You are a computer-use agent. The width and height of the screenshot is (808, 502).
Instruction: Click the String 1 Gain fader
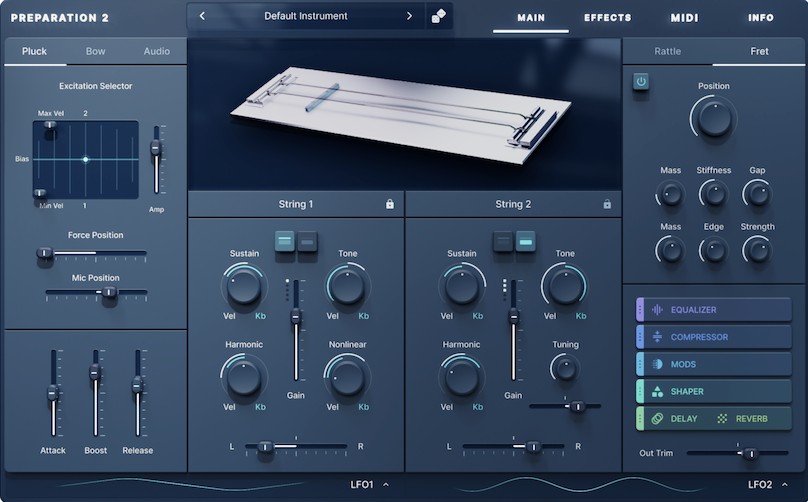(x=296, y=316)
